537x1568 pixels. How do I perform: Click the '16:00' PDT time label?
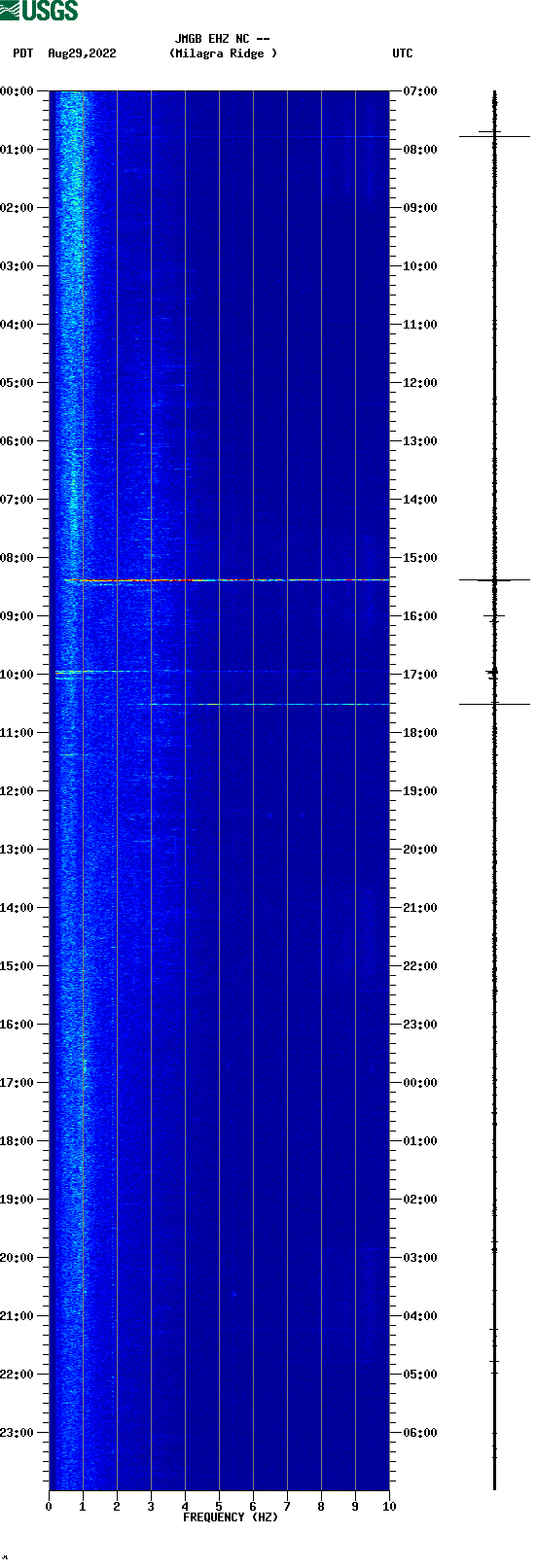(x=18, y=1025)
